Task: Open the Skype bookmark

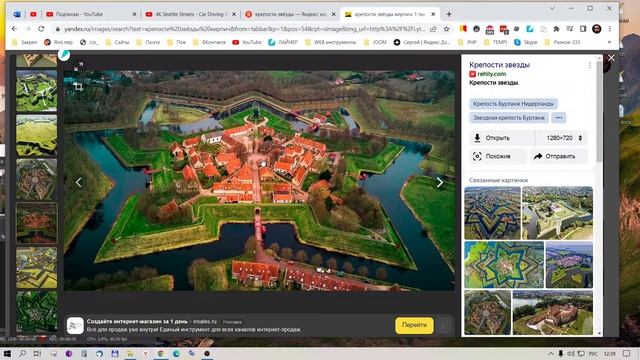Action: tap(526, 42)
